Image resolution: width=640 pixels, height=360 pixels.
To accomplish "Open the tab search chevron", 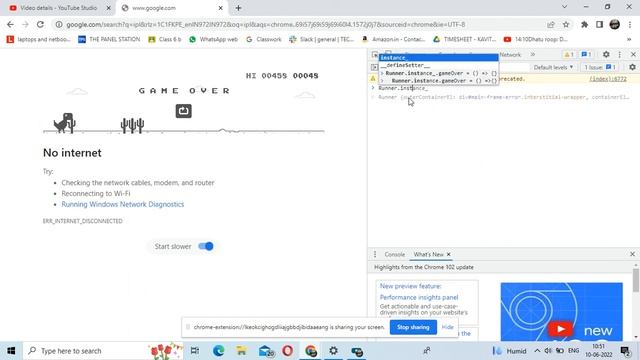I will point(564,7).
